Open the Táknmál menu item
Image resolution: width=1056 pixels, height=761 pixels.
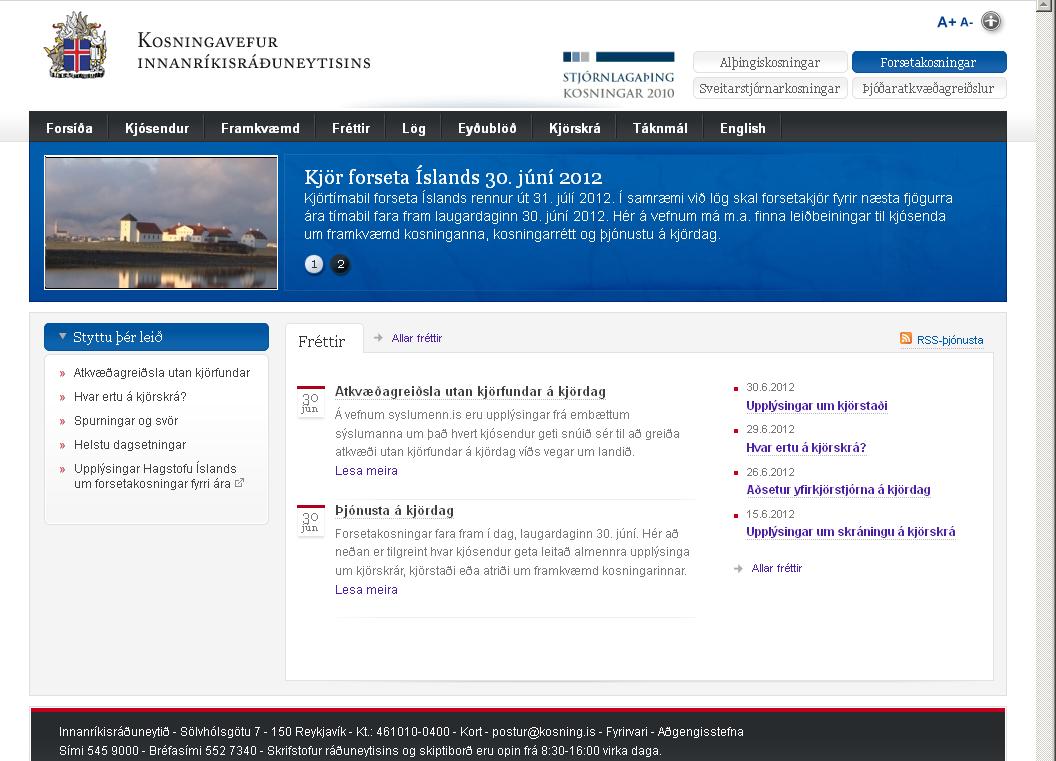pos(660,128)
